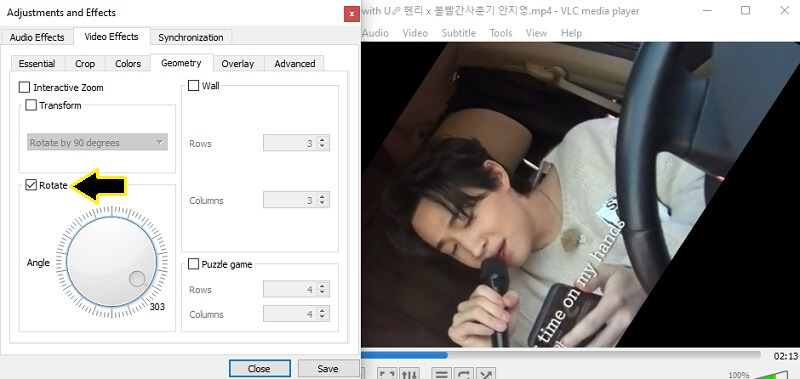Increase Wall Columns spinner value
The height and width of the screenshot is (379, 800).
(x=322, y=196)
